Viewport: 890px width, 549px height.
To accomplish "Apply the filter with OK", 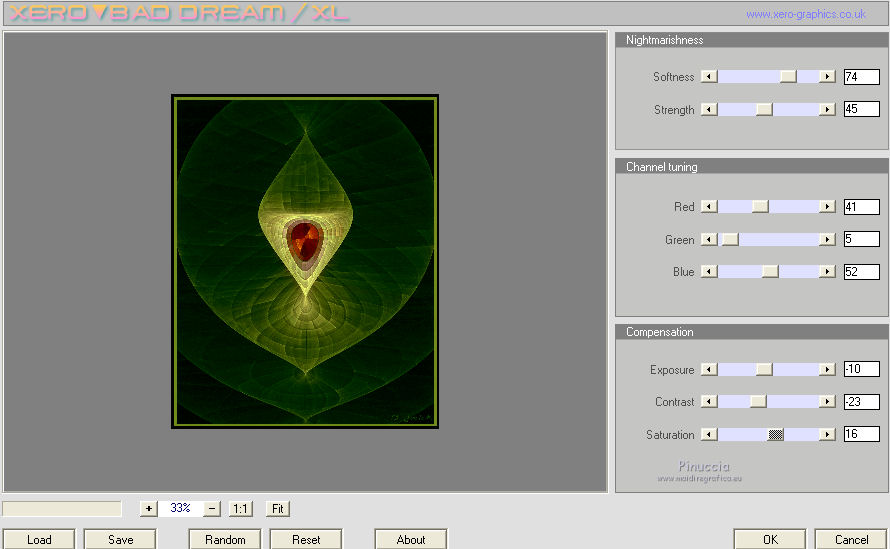I will [770, 539].
